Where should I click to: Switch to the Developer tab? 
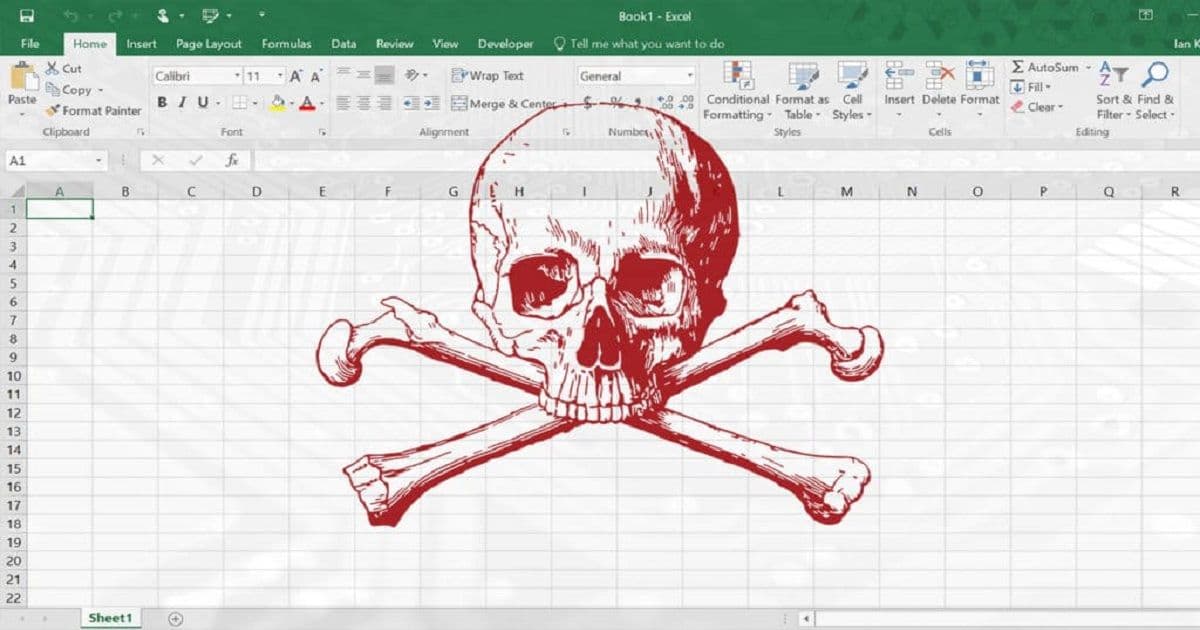(x=505, y=44)
